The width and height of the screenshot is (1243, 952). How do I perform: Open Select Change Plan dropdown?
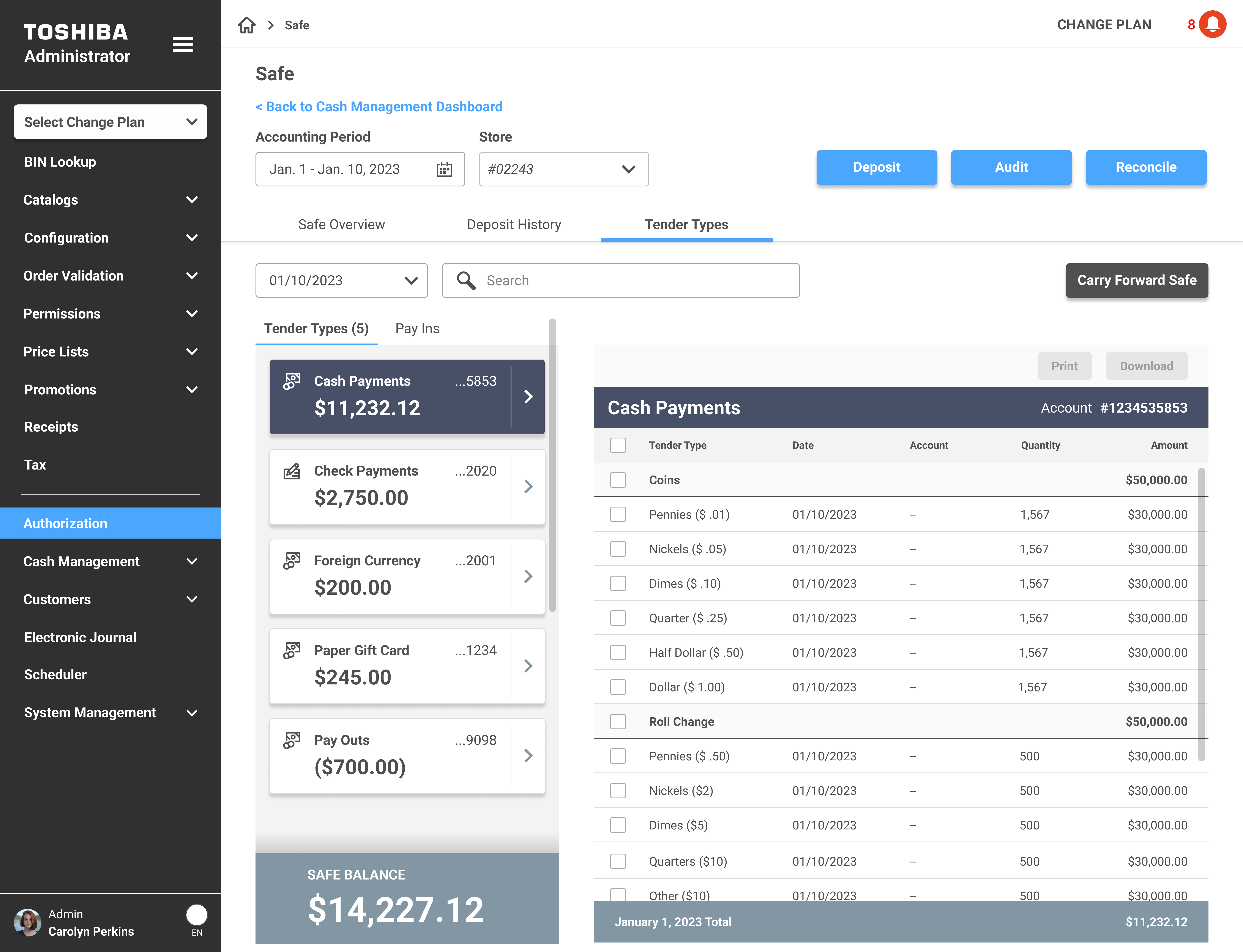coord(110,122)
